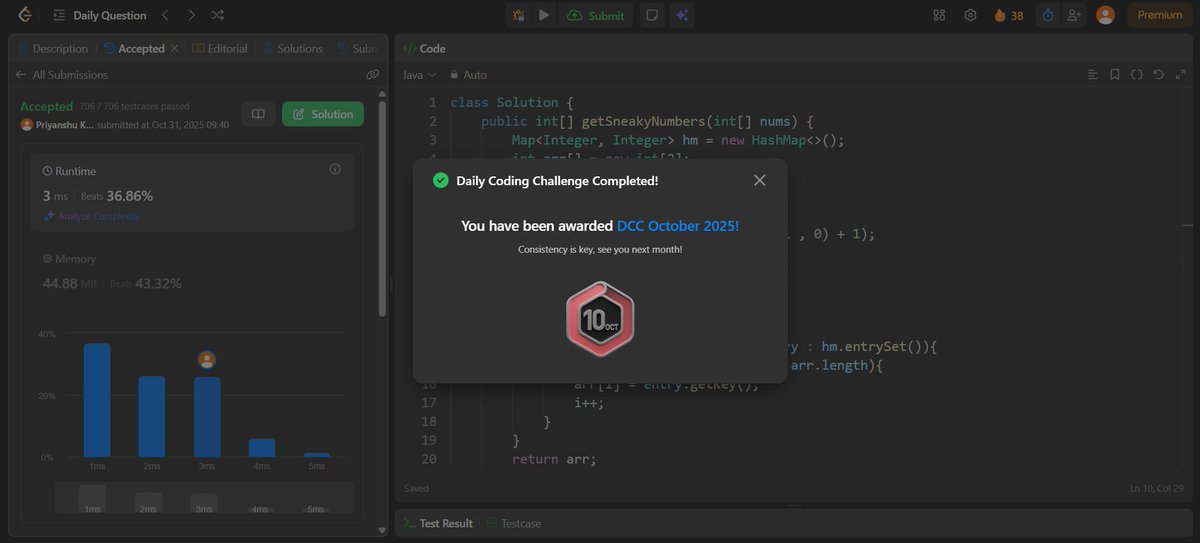The width and height of the screenshot is (1200, 543).
Task: Click the Code panel header
Action: (426, 48)
